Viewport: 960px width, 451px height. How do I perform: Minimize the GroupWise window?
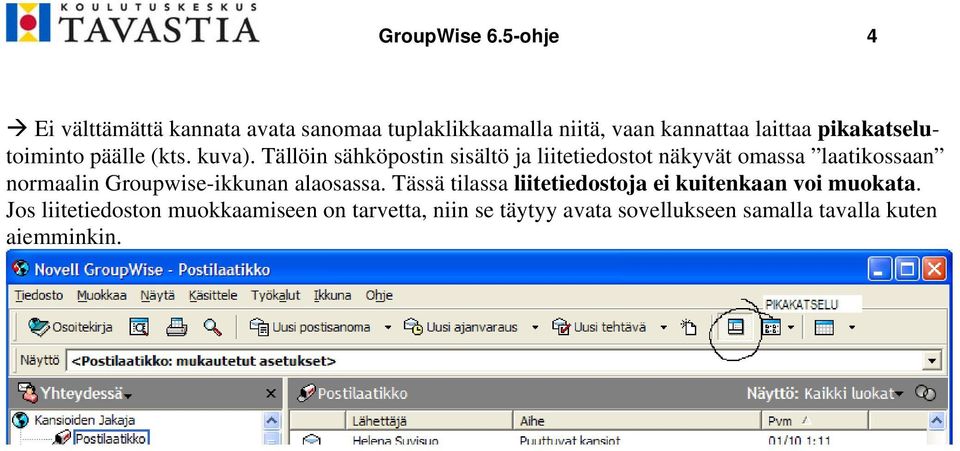coord(879,269)
